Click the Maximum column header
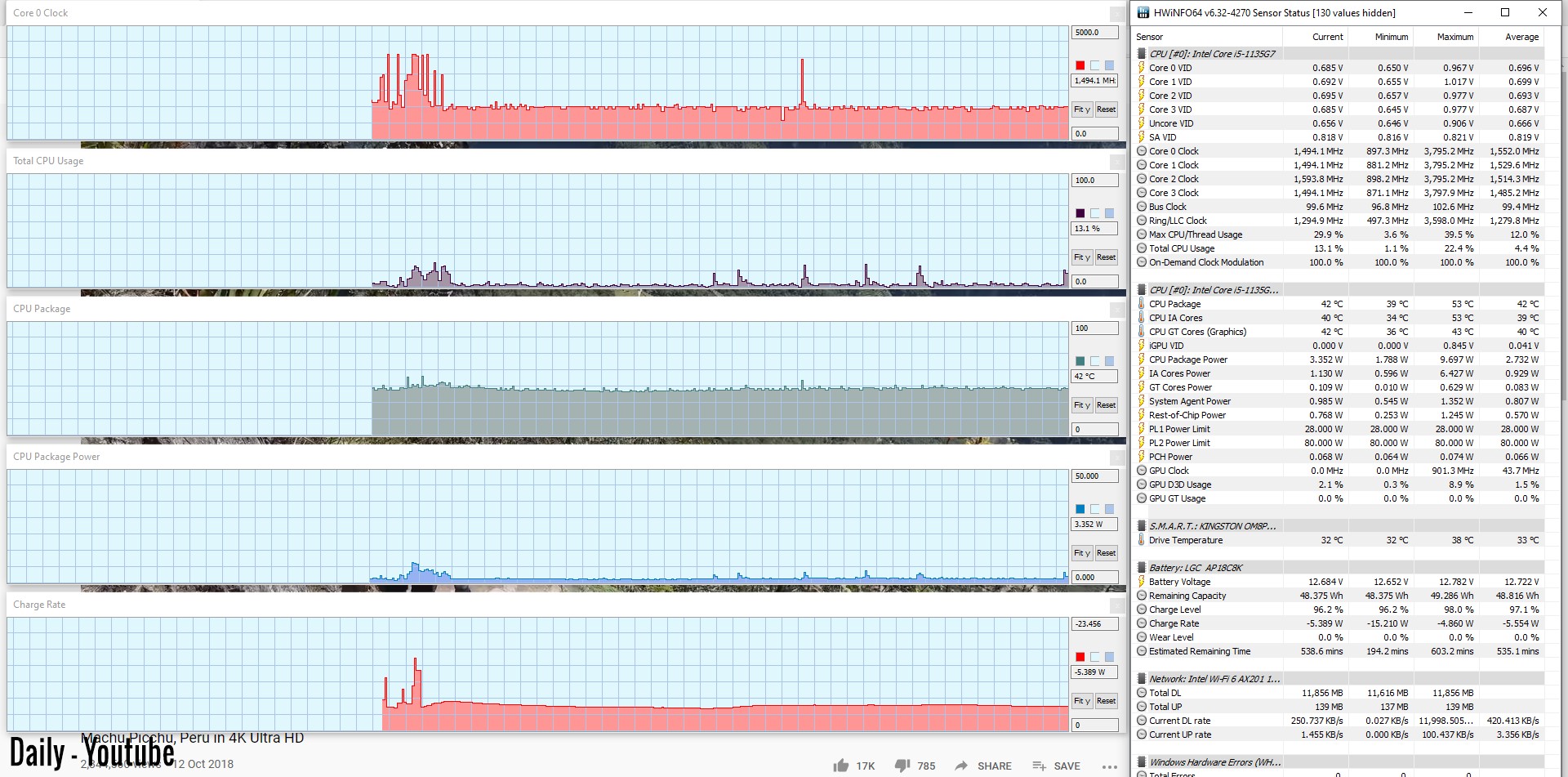The height and width of the screenshot is (777, 1568). pyautogui.click(x=1454, y=37)
